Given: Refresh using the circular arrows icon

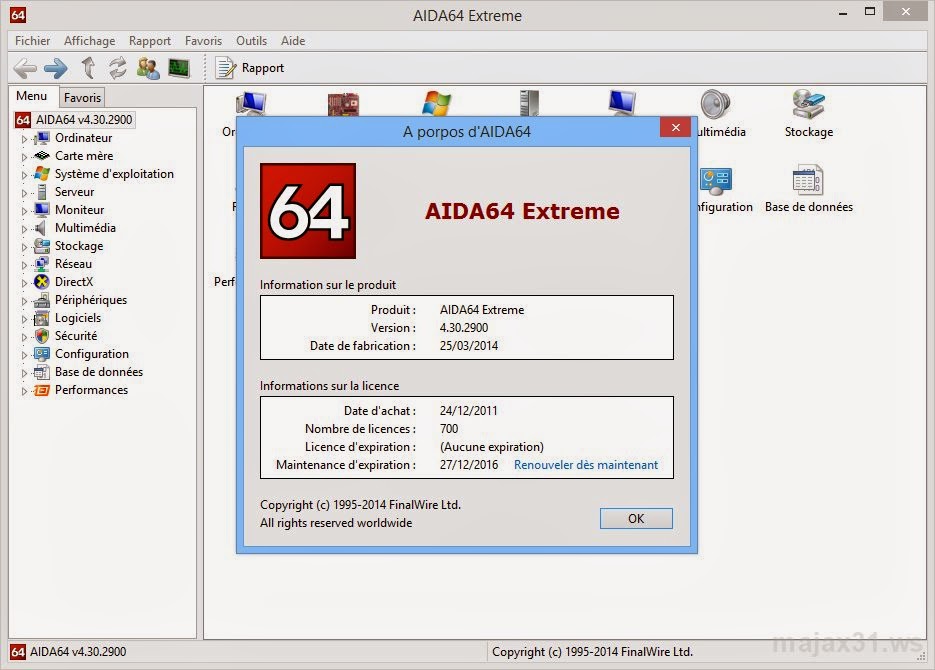Looking at the screenshot, I should click(x=117, y=67).
